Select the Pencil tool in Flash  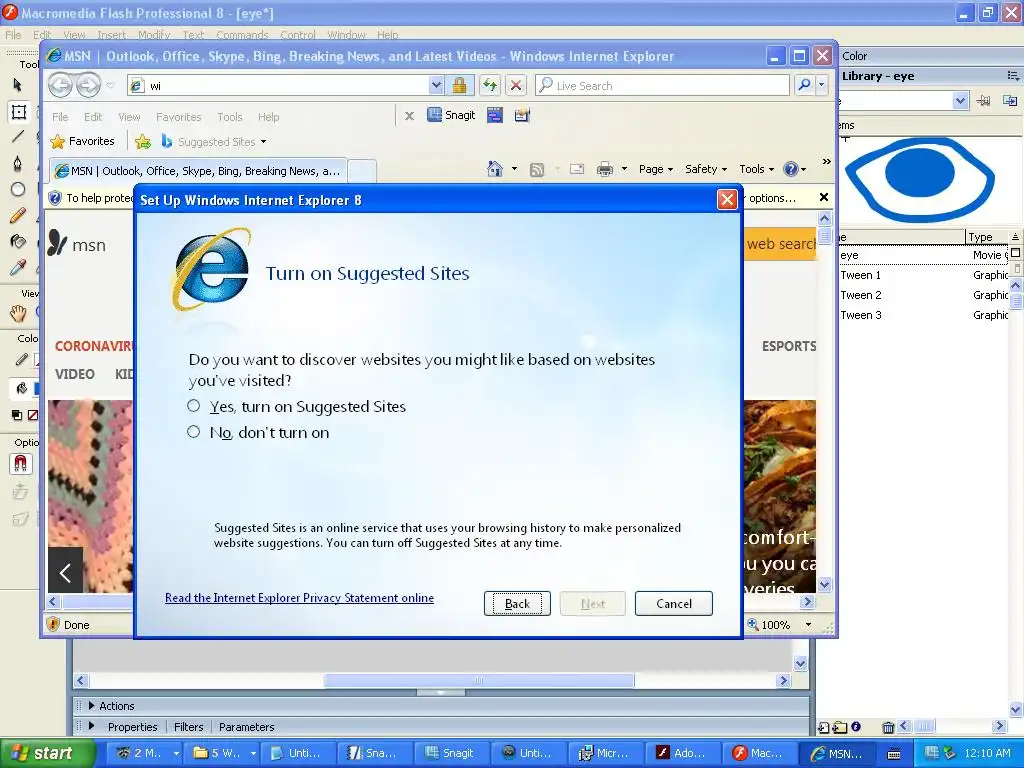coord(18,215)
